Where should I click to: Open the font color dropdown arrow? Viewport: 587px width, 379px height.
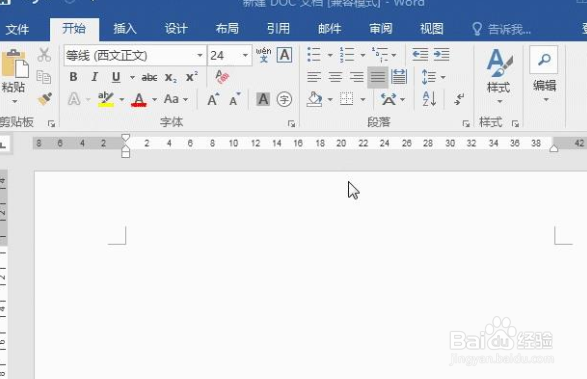point(154,100)
